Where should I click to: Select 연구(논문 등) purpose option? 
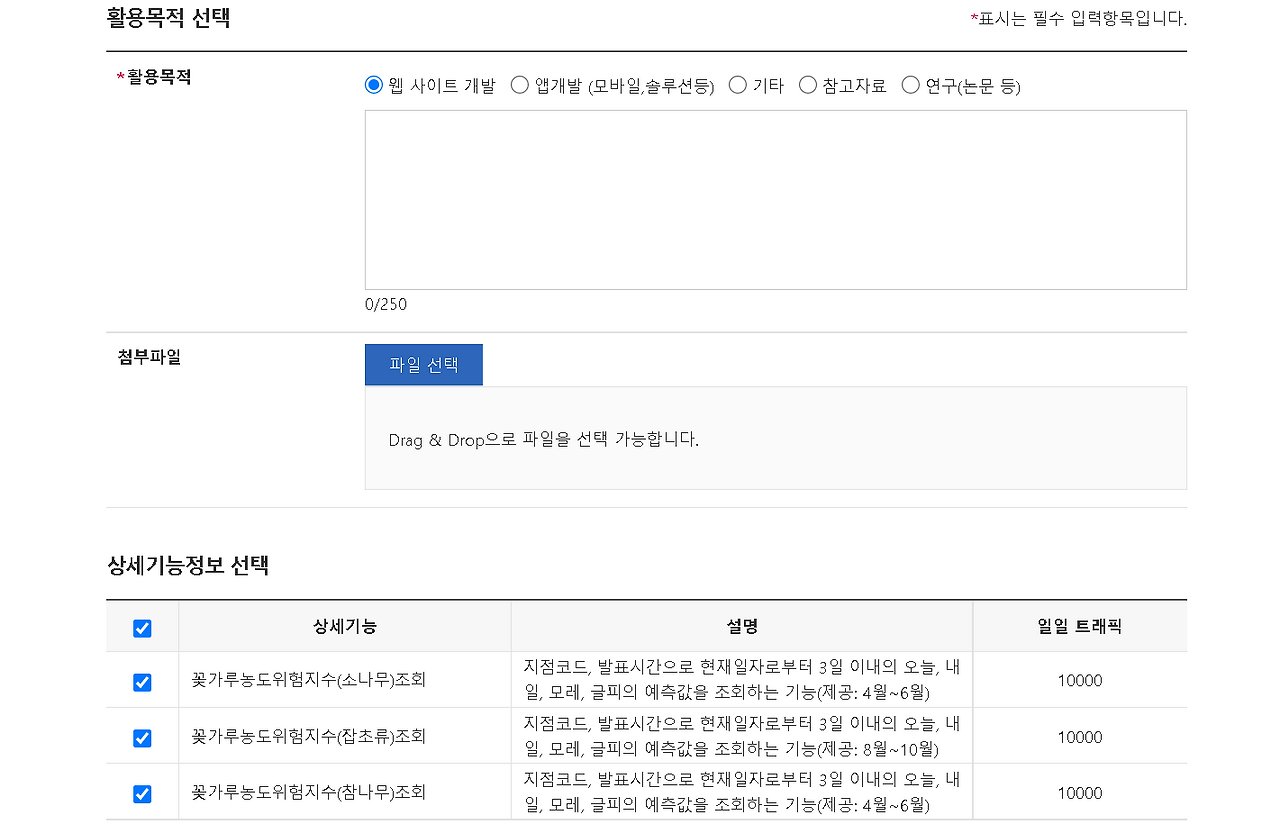(910, 85)
